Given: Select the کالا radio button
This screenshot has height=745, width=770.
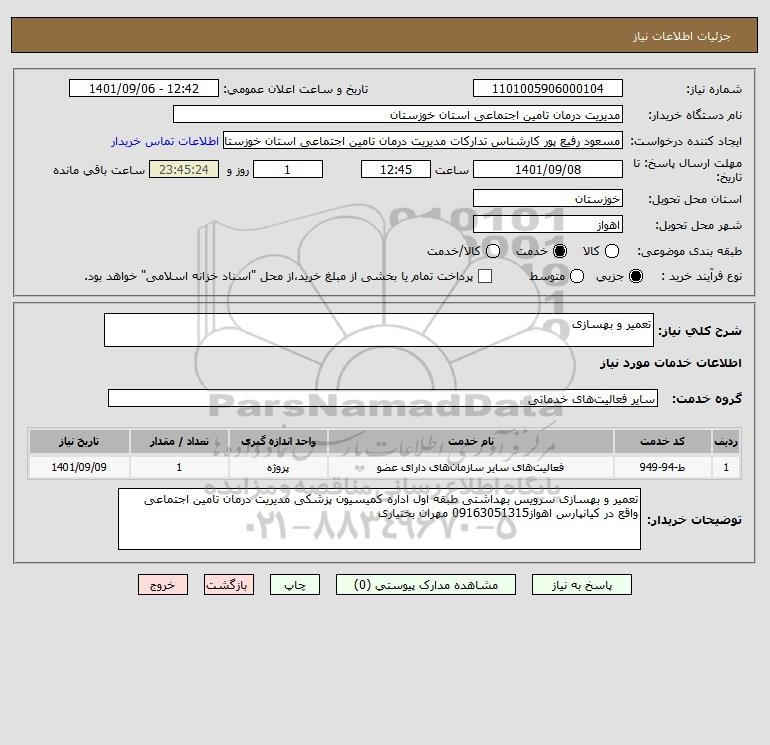Looking at the screenshot, I should [x=612, y=251].
